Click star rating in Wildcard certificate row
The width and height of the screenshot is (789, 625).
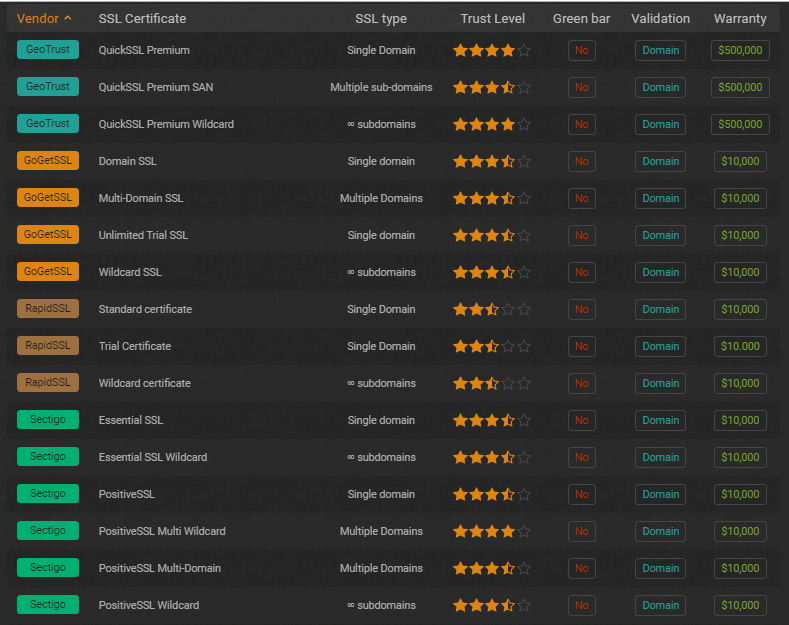(492, 383)
